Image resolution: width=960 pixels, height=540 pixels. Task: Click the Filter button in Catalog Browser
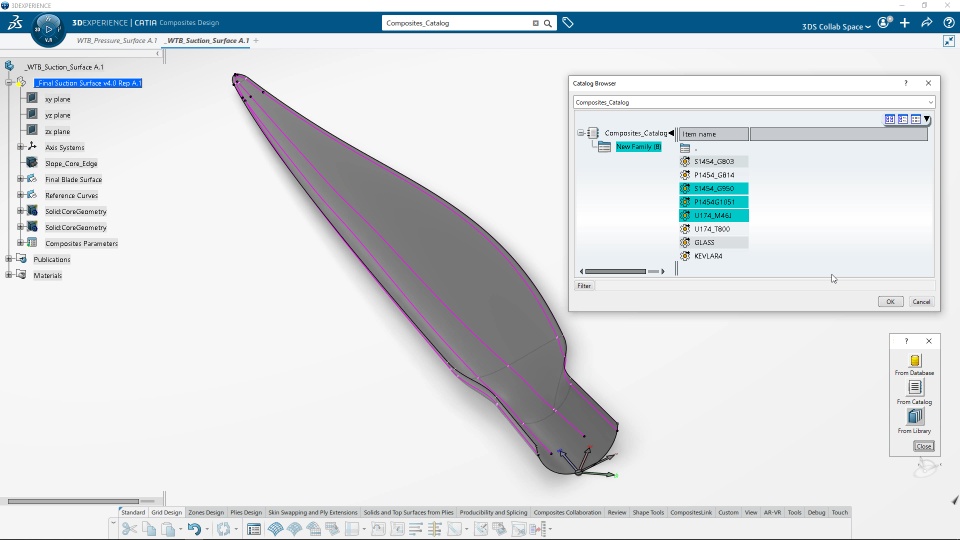[584, 285]
